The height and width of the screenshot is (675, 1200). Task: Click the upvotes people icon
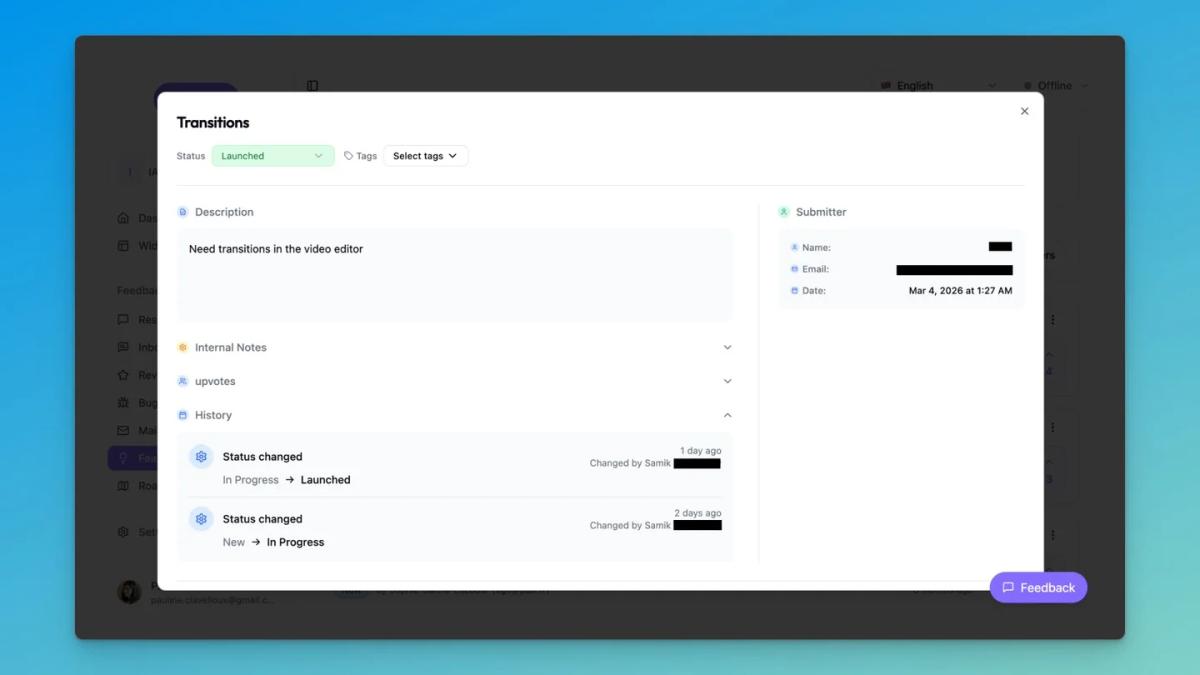[x=183, y=381]
